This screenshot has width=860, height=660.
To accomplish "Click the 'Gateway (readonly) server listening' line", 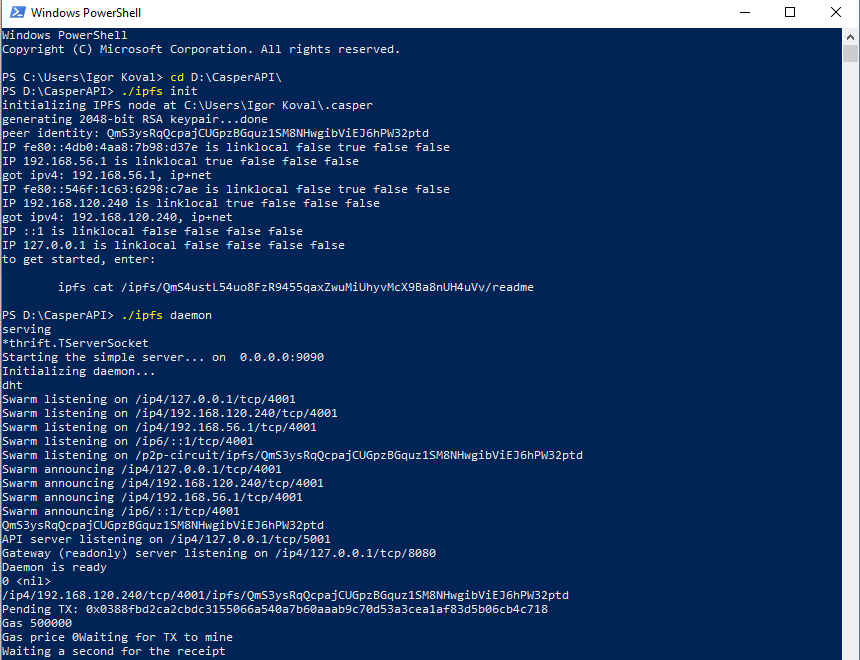I will click(219, 553).
